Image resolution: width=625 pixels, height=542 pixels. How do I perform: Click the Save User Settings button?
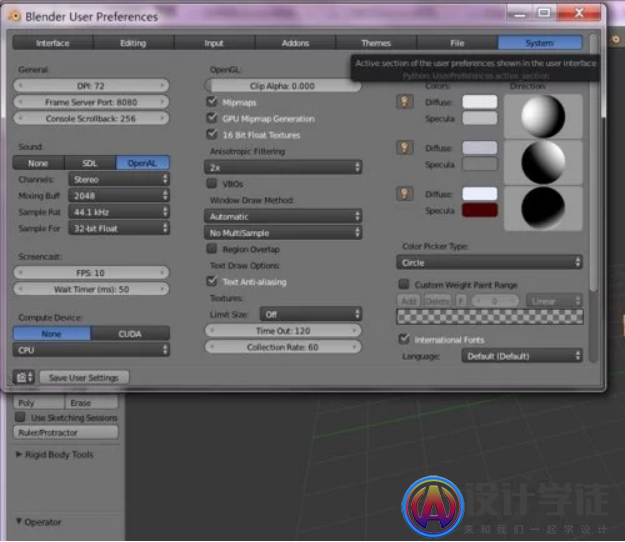(x=84, y=377)
